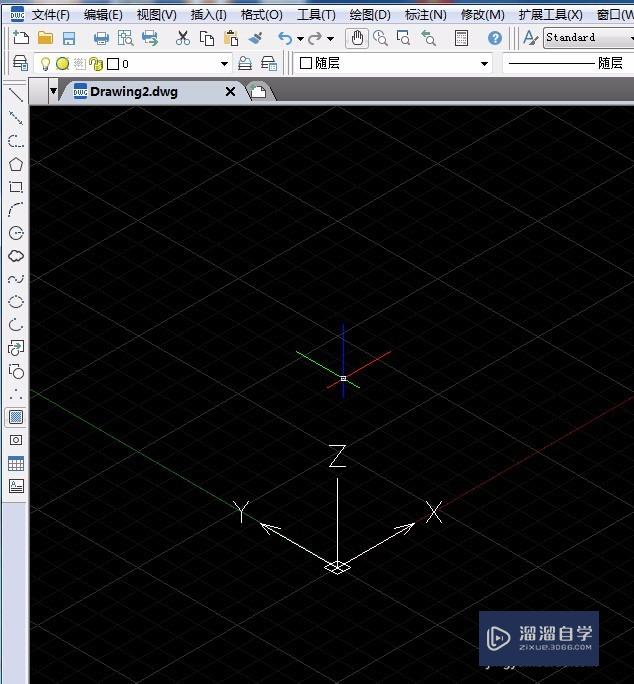Click the match properties brush icon
Viewport: 634px width, 684px height.
pos(255,38)
